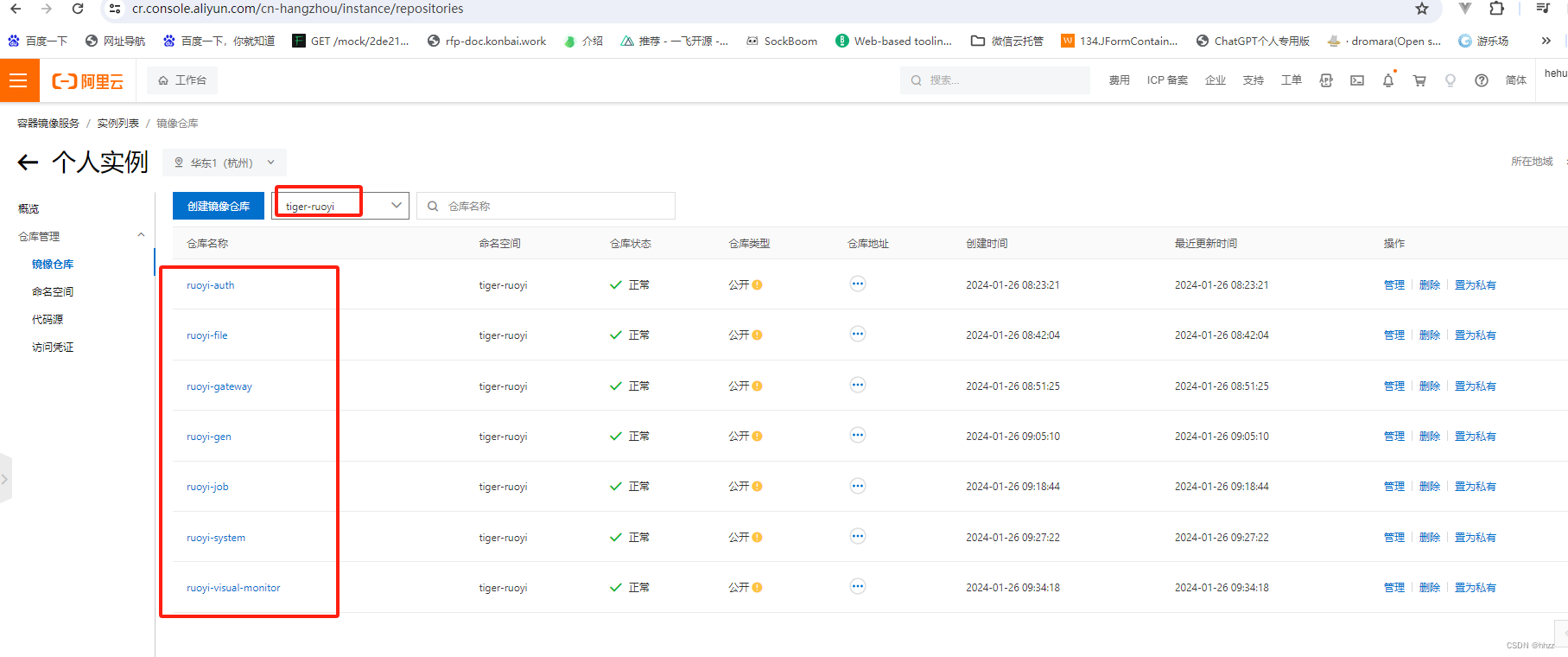Screen dimensions: 1568x657
Task: Show repository address for ruoyi-gen
Action: pyautogui.click(x=857, y=435)
